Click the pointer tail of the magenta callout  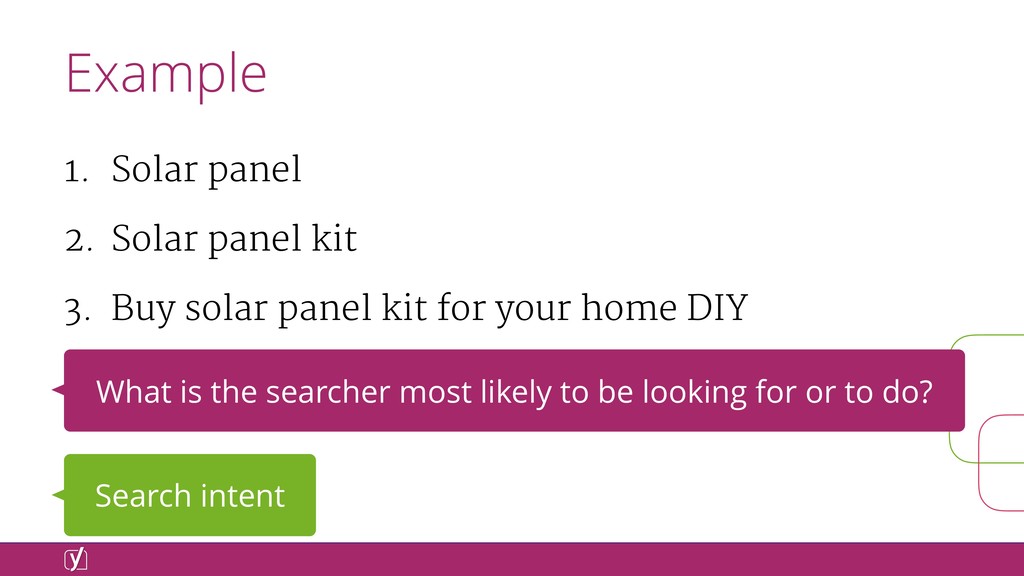click(58, 390)
